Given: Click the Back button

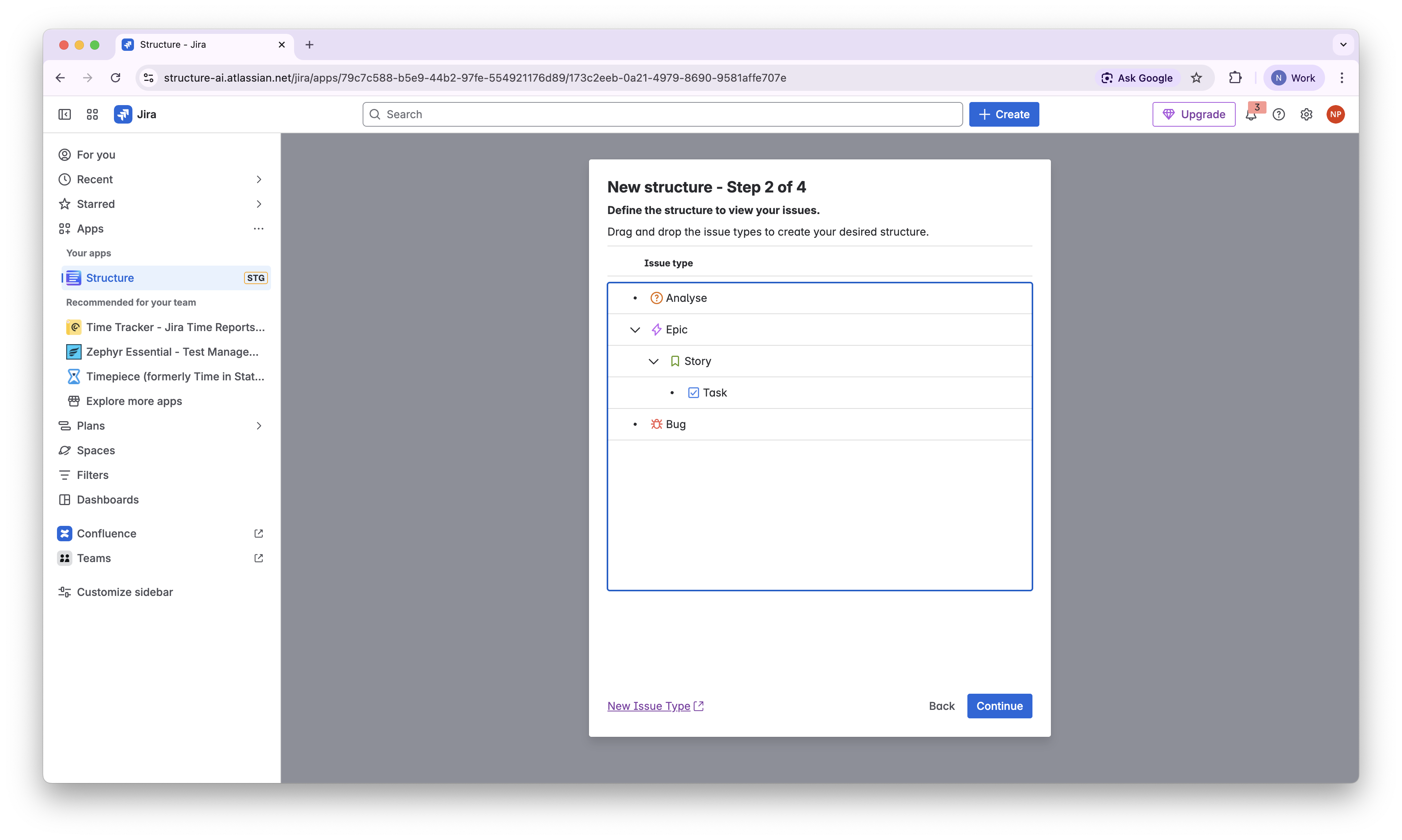Looking at the screenshot, I should click(941, 706).
